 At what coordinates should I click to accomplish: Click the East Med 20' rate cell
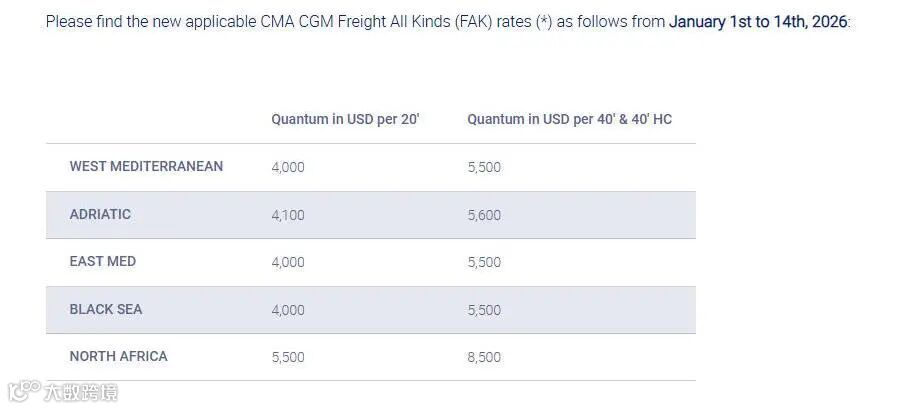point(288,262)
